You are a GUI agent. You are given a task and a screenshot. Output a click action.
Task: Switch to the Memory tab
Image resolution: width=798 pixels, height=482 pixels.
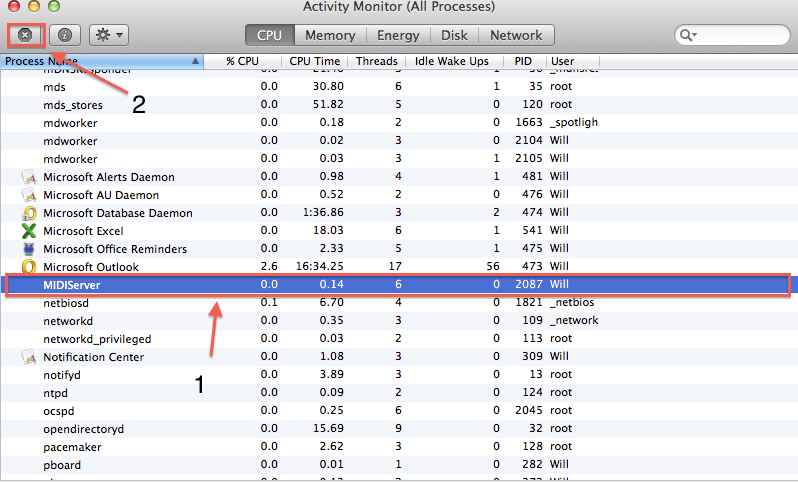(x=330, y=35)
